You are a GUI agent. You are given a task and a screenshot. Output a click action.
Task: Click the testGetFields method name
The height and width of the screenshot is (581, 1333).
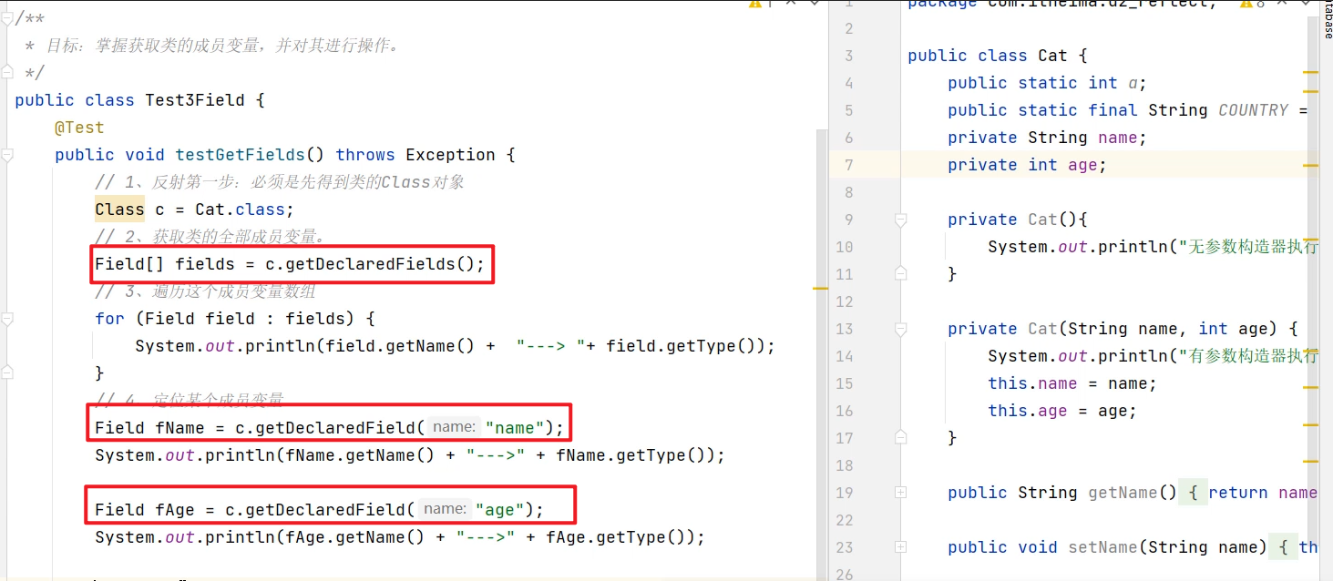[x=240, y=155]
